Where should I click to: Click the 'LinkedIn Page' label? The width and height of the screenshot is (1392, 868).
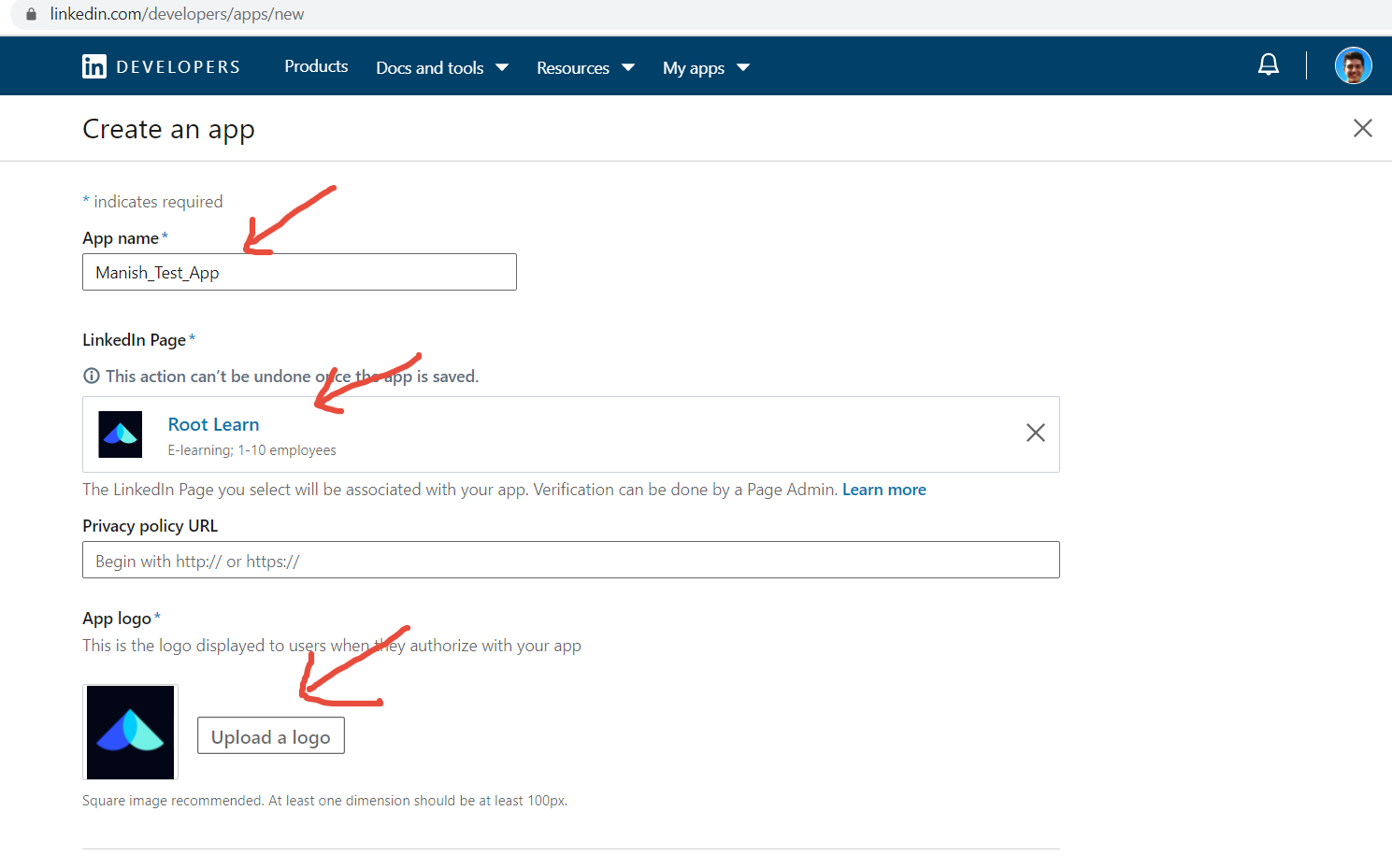coord(134,339)
